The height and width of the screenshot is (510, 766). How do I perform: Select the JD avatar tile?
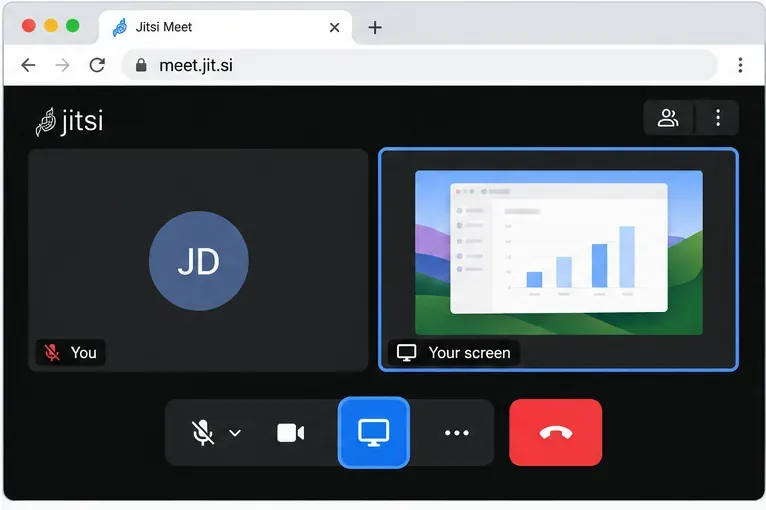coord(198,260)
